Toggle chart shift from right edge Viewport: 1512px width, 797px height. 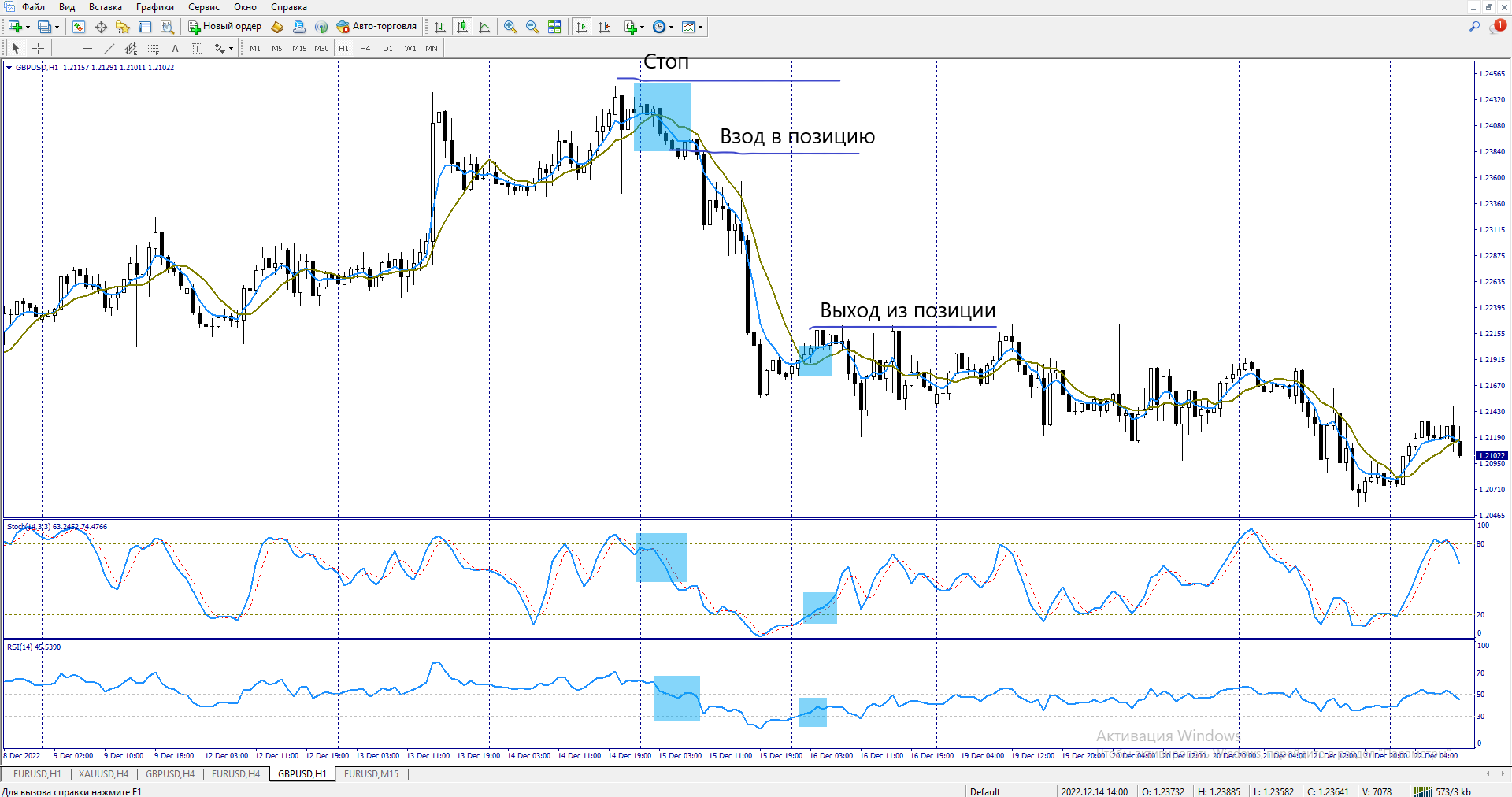(604, 27)
